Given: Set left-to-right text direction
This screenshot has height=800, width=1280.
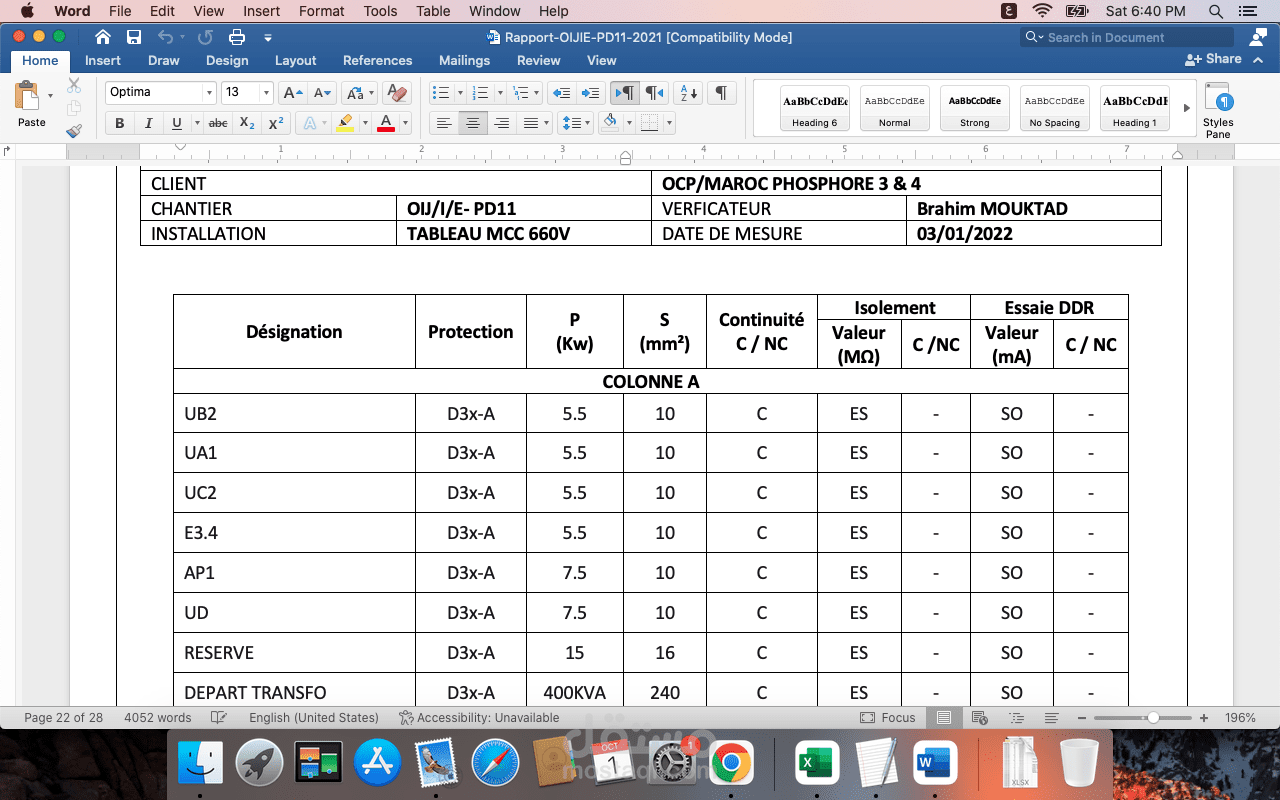Looking at the screenshot, I should tap(624, 93).
